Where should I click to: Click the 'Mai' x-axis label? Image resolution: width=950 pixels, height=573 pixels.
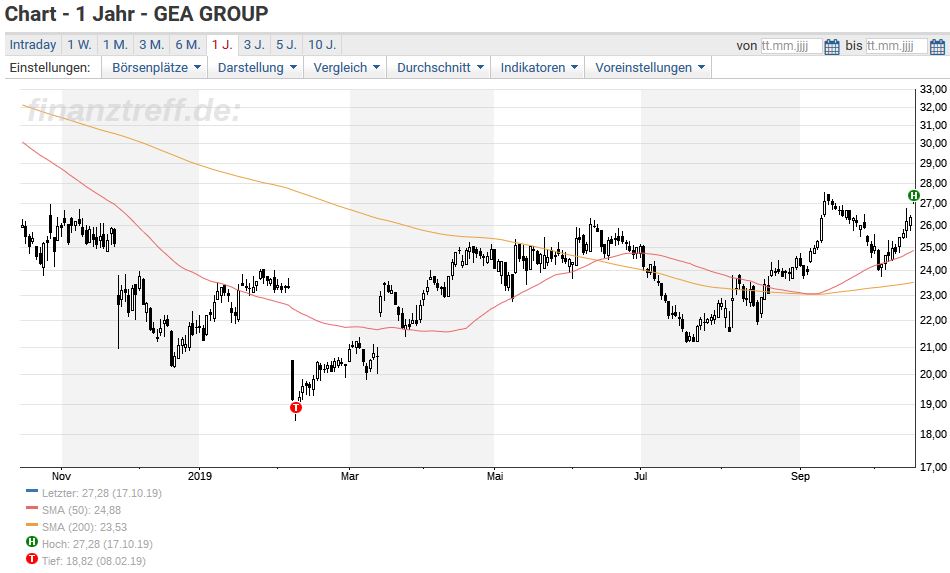tap(495, 476)
